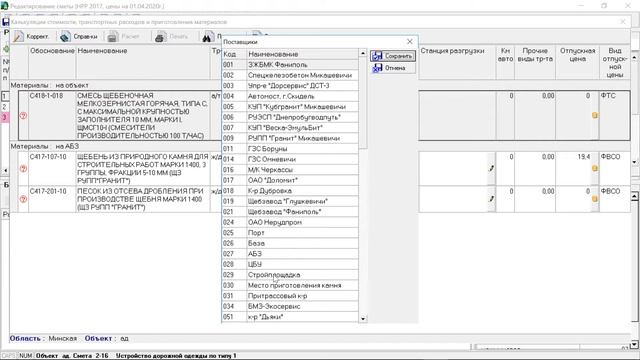Click orange price marker by 19,4 value
Screen dimensions: 640x360
click(x=595, y=168)
